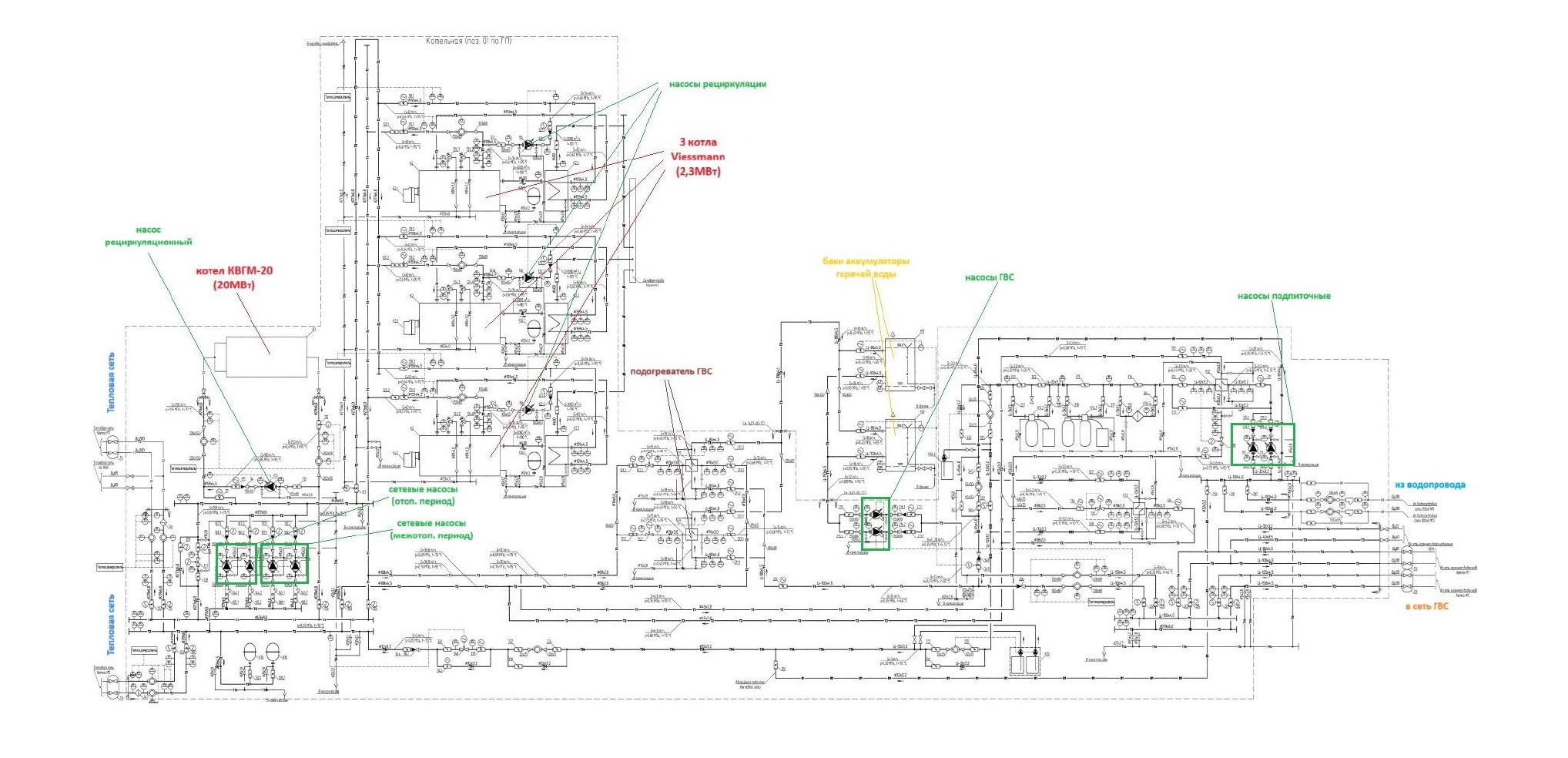Click the '3 котла Viessmann (2,3МВт)' label
The height and width of the screenshot is (758, 1568).
698,157
